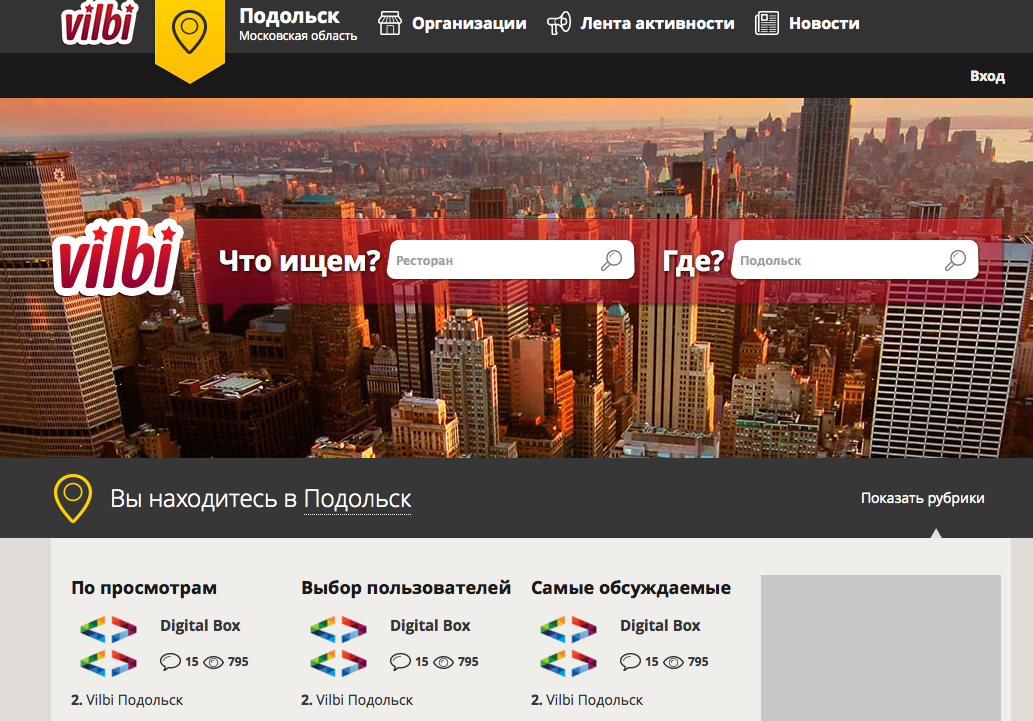Screen dimensions: 1033x721
Task: Click the Самые обсуждаемые heading
Action: 631,588
